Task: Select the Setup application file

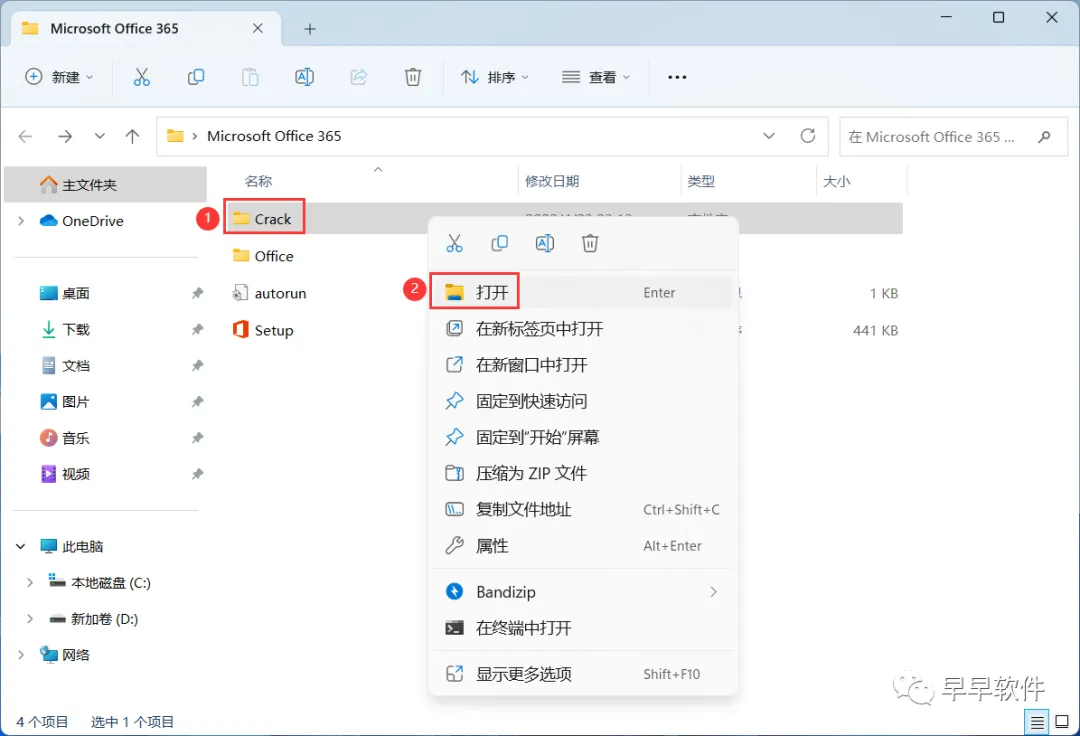Action: click(x=263, y=330)
